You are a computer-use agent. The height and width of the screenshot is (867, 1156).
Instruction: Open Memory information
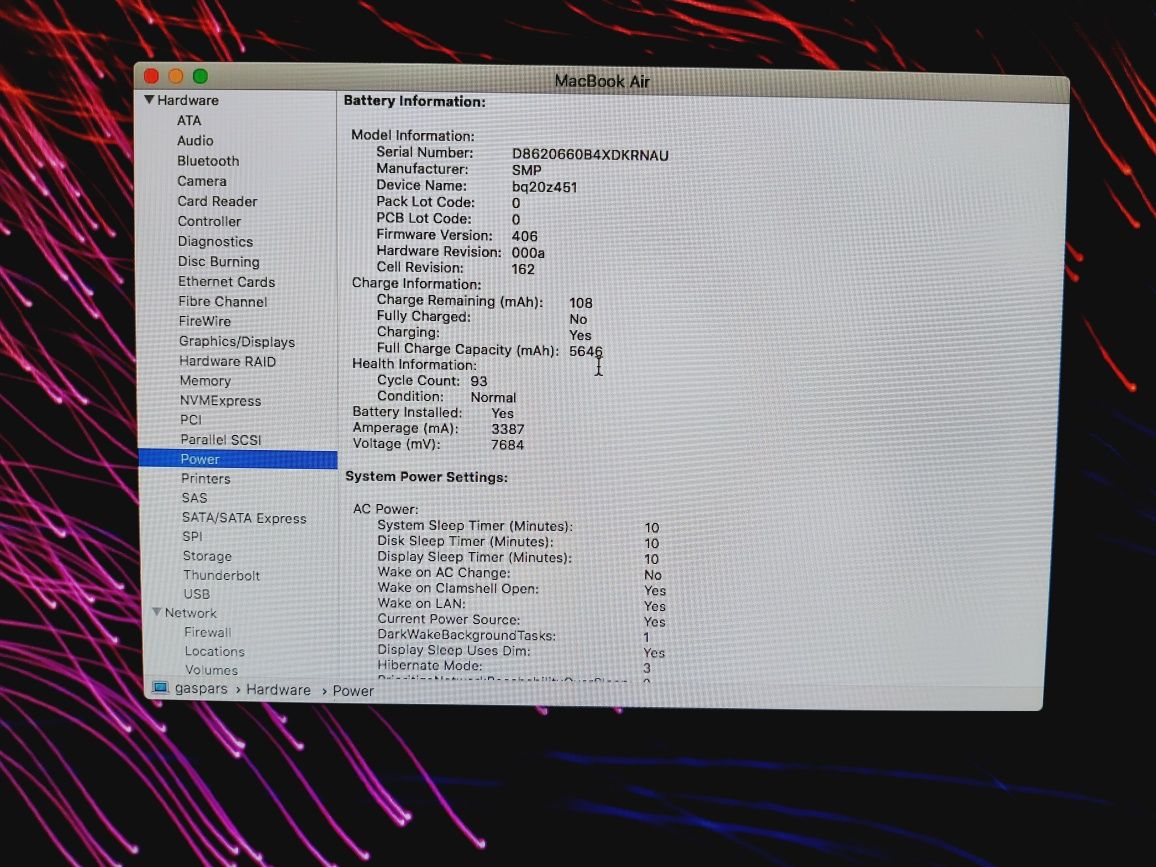click(206, 380)
